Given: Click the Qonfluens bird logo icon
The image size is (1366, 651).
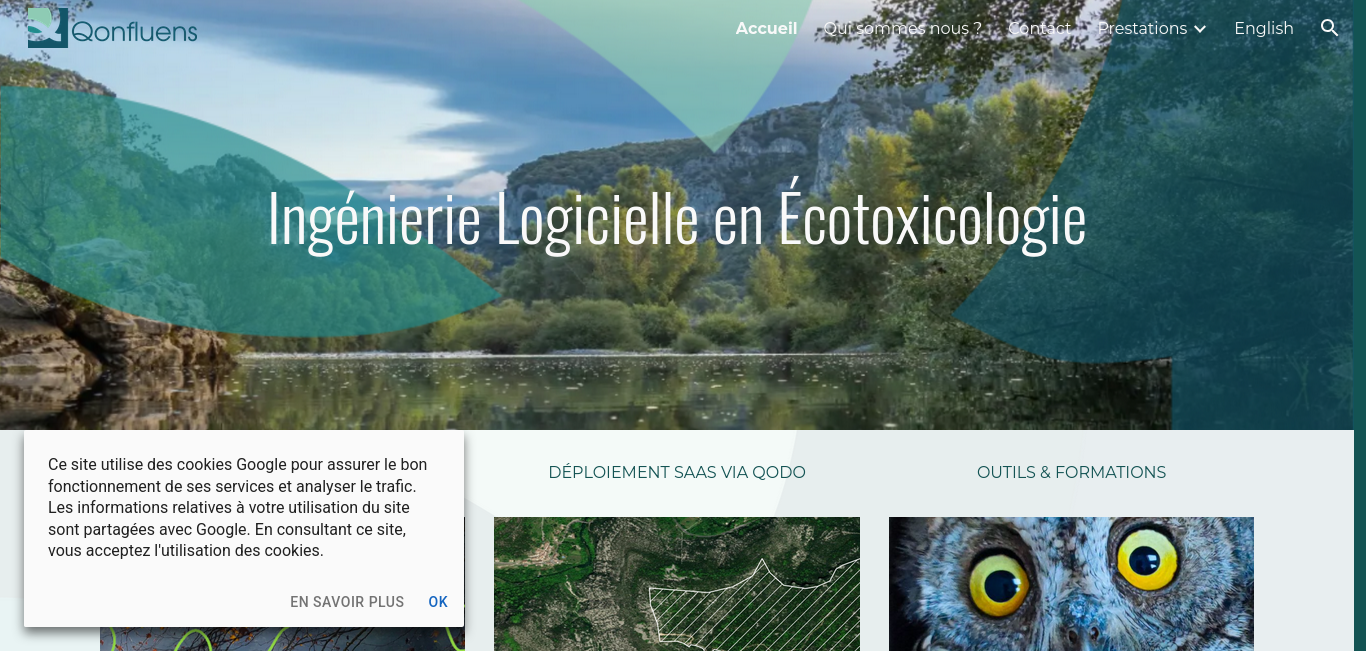Looking at the screenshot, I should tap(47, 27).
